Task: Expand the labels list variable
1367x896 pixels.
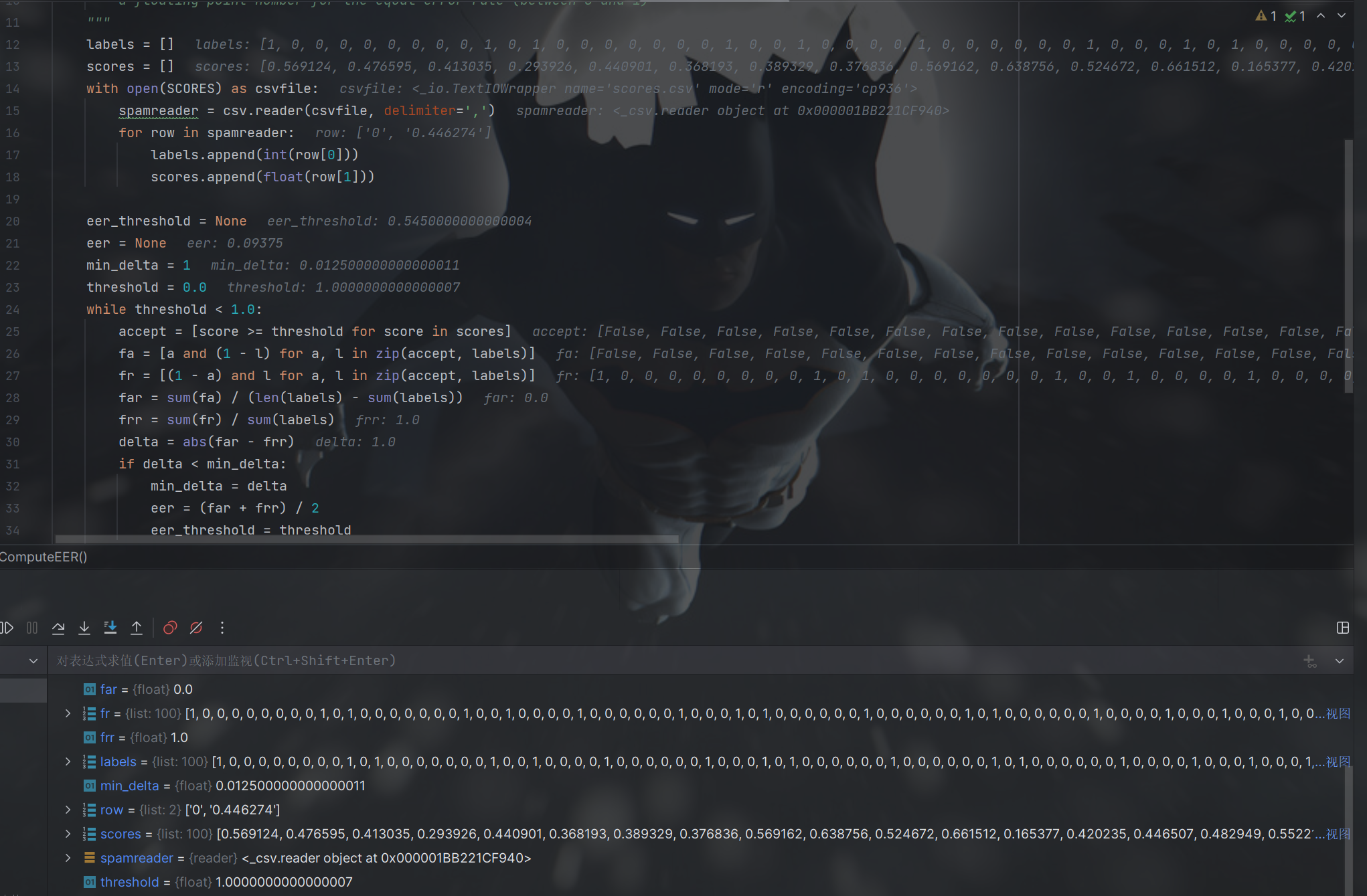Action: point(68,761)
